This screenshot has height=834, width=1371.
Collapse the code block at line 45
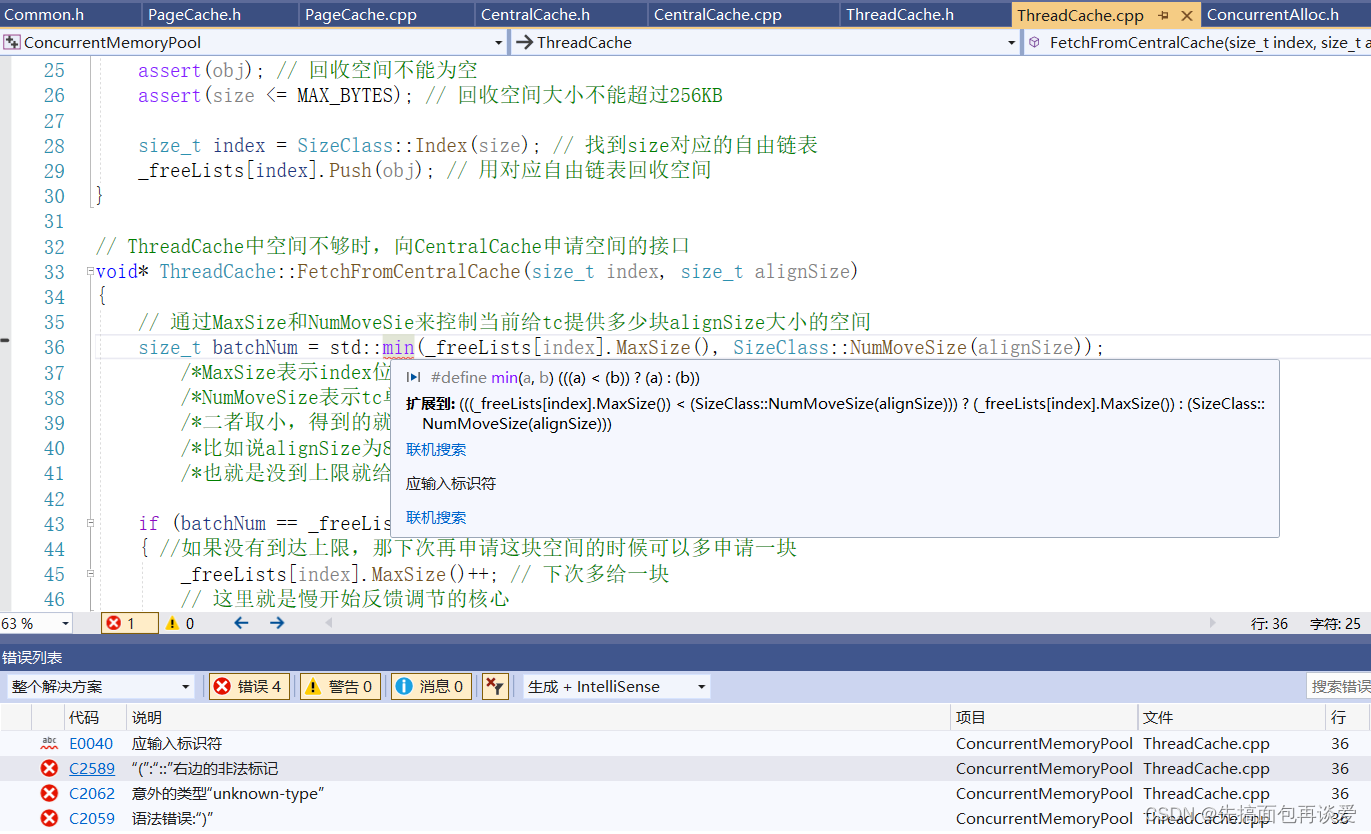click(89, 575)
